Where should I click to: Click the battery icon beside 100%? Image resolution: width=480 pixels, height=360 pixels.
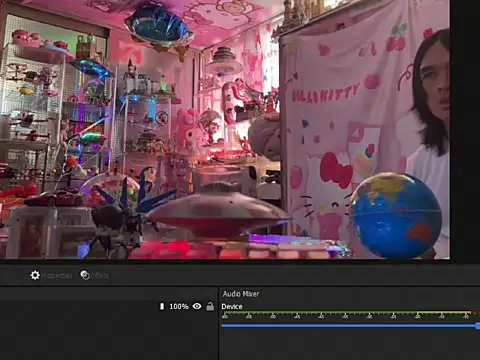pyautogui.click(x=162, y=306)
